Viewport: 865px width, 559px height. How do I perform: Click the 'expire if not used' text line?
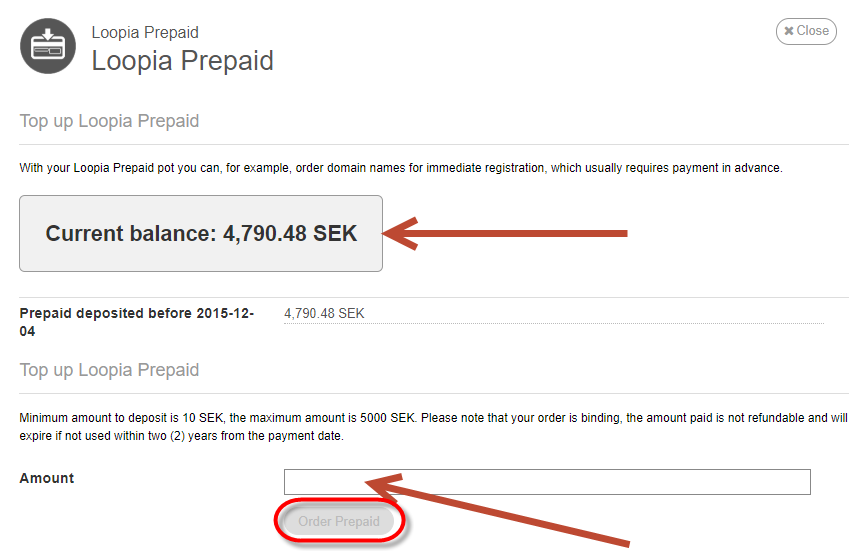coord(181,436)
